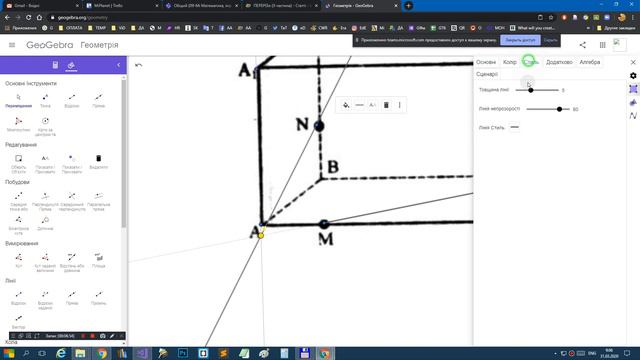Select the Delete (Видалити) tool
This screenshot has width=640, height=360.
click(x=98, y=162)
